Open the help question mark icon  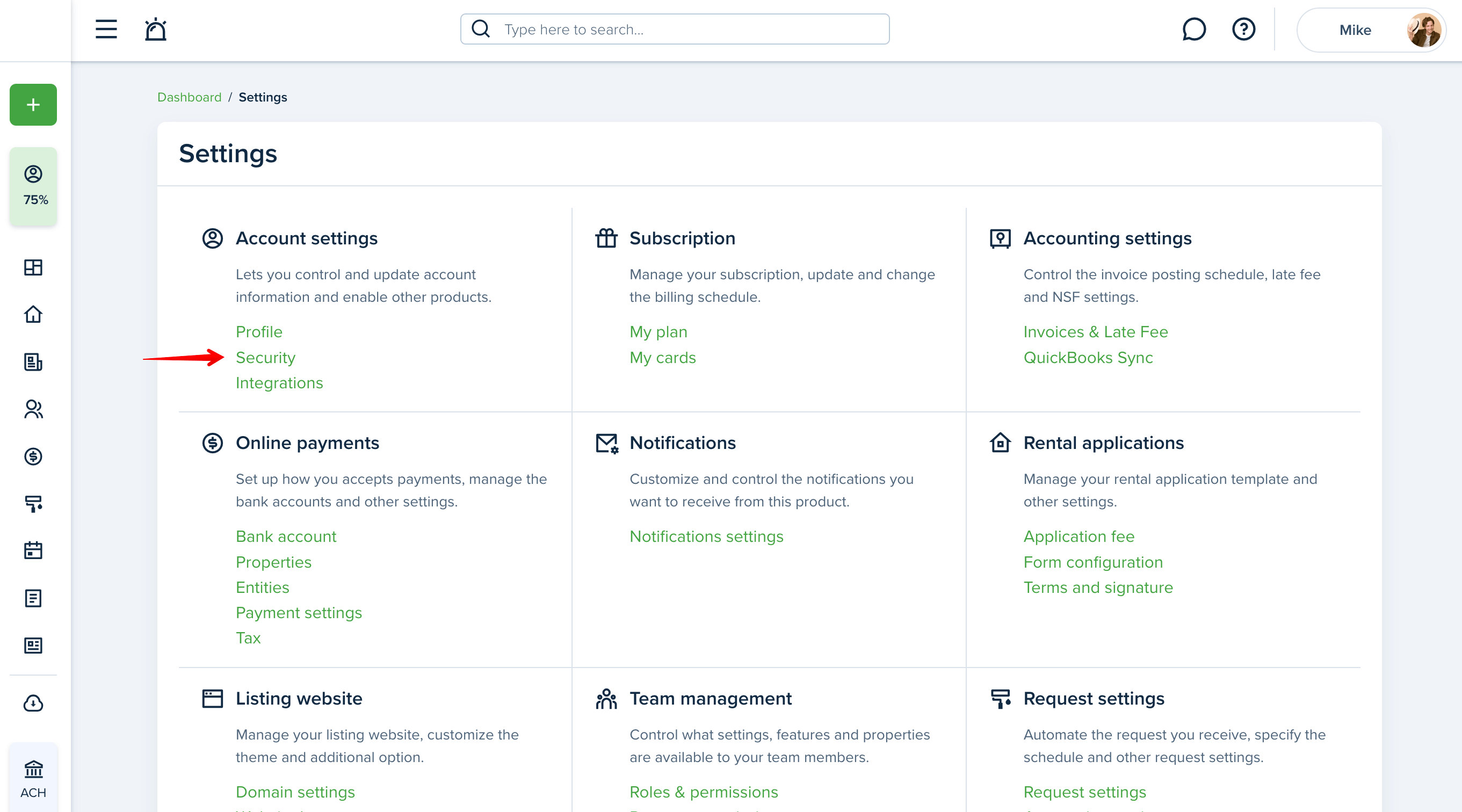1243,29
